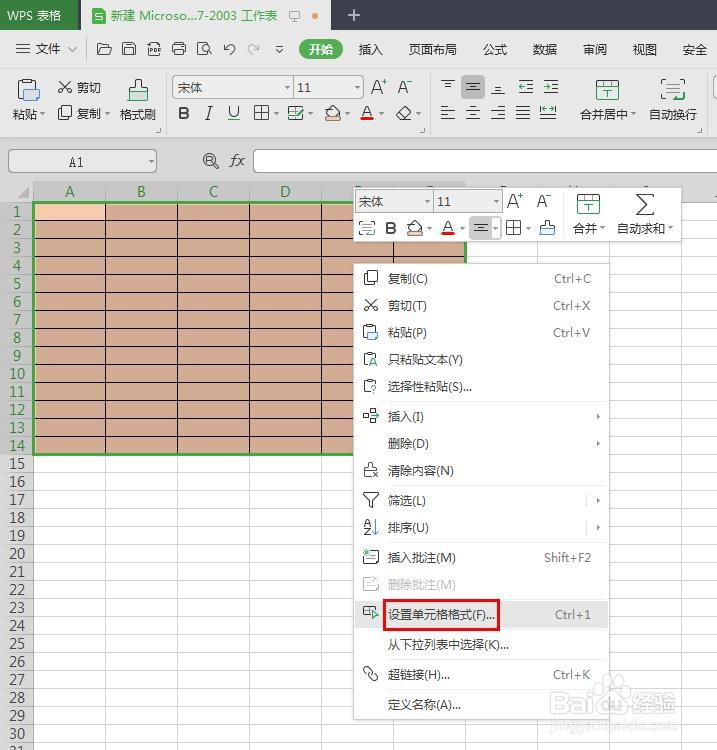Click the Merge and Center icon
This screenshot has height=750, width=717.
click(x=607, y=90)
